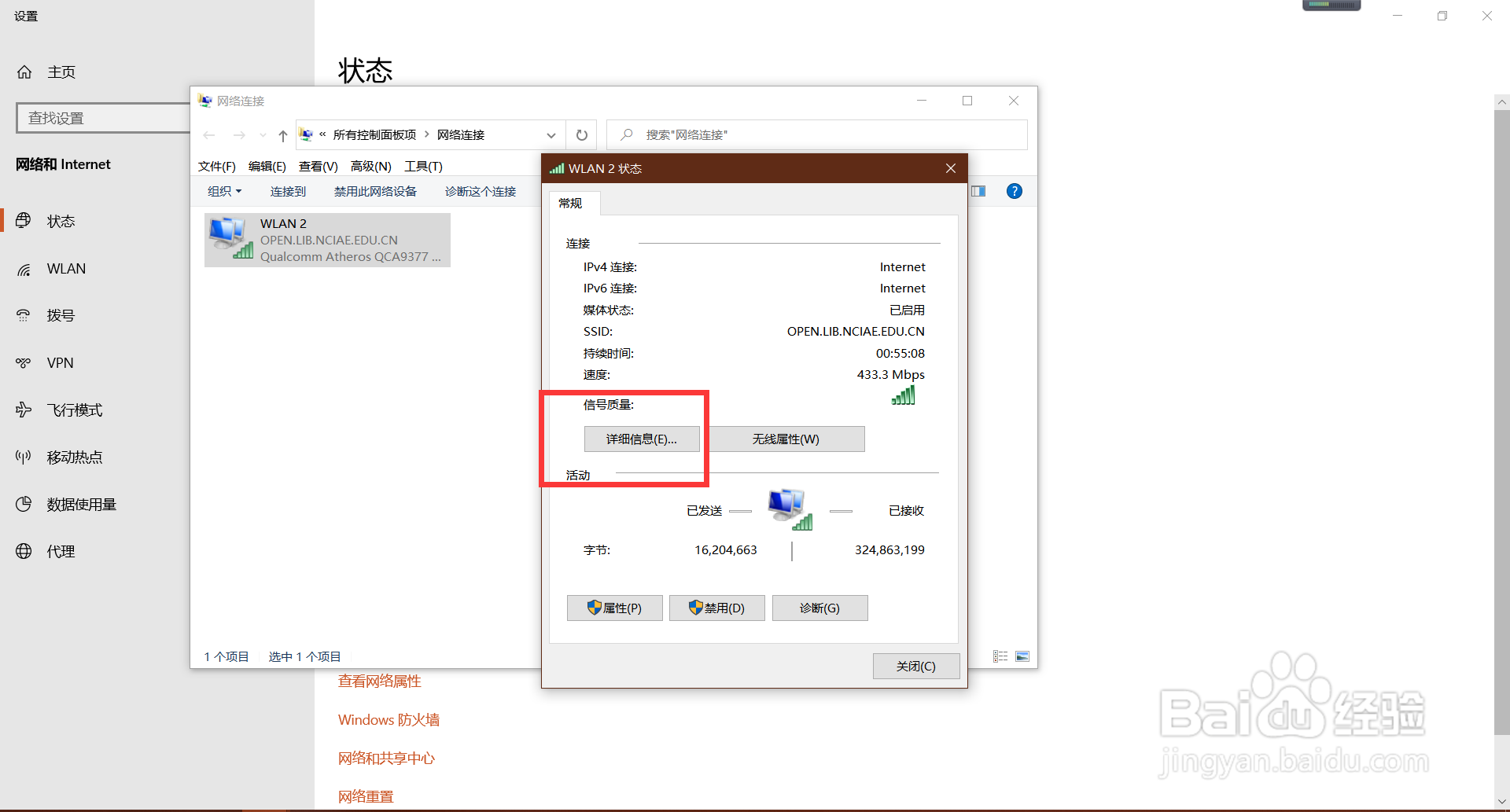Toggle the preview pane icon in toolbar
This screenshot has width=1510, height=812.
pyautogui.click(x=978, y=191)
